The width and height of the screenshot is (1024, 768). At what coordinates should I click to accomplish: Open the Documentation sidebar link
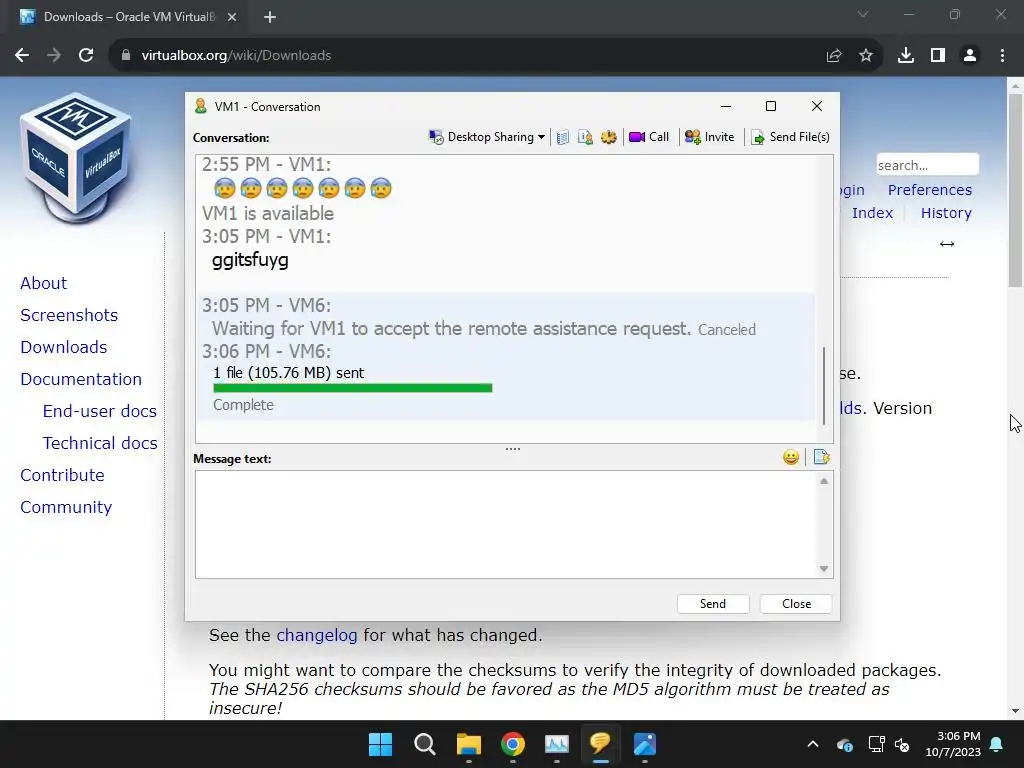point(81,379)
